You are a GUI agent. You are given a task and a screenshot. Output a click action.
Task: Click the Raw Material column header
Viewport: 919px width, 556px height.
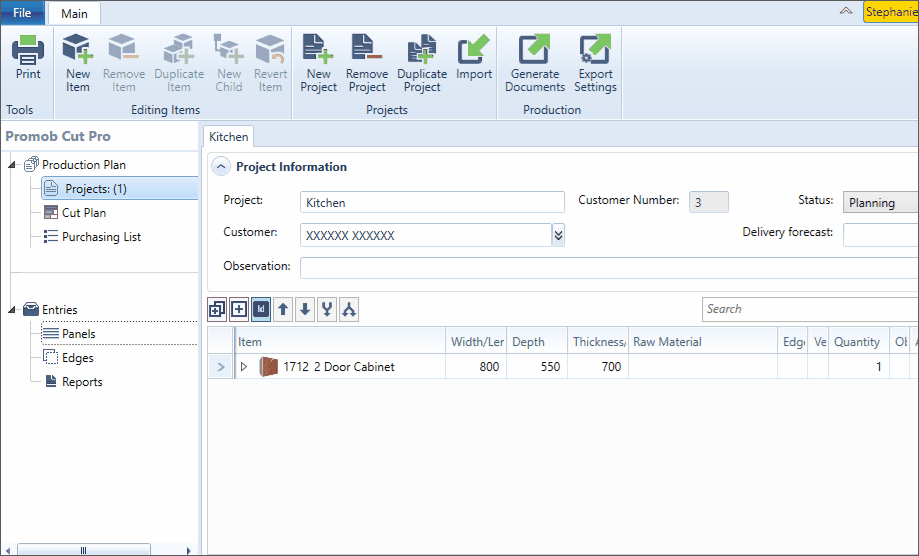pyautogui.click(x=703, y=342)
